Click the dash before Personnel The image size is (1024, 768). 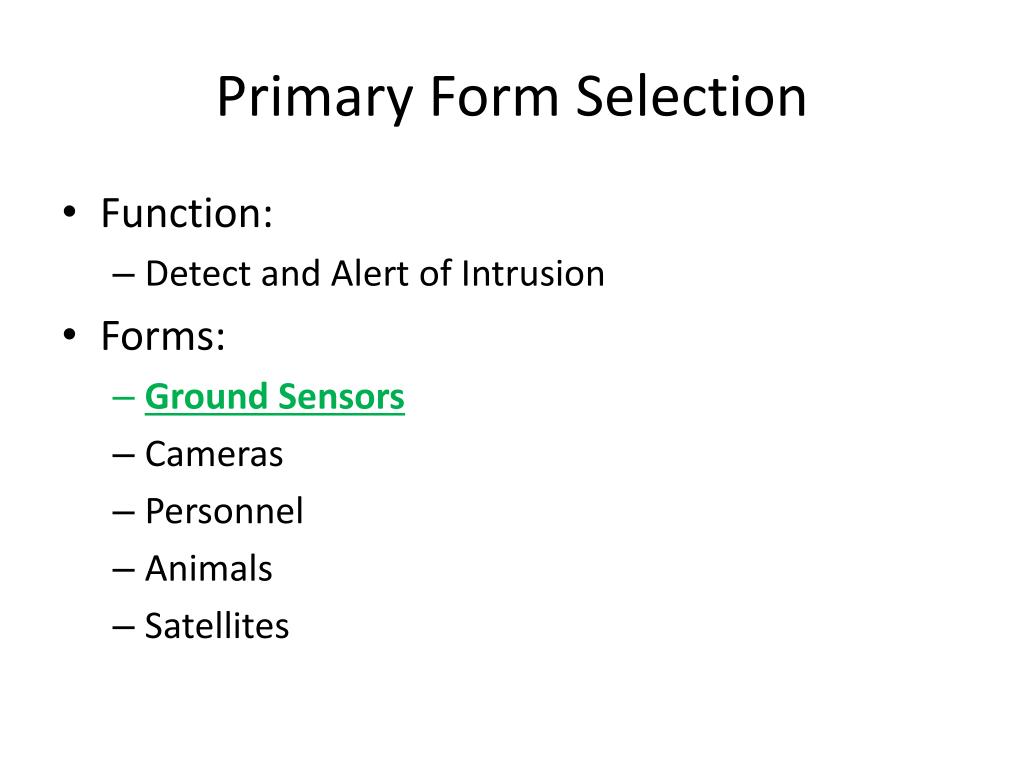(x=123, y=513)
